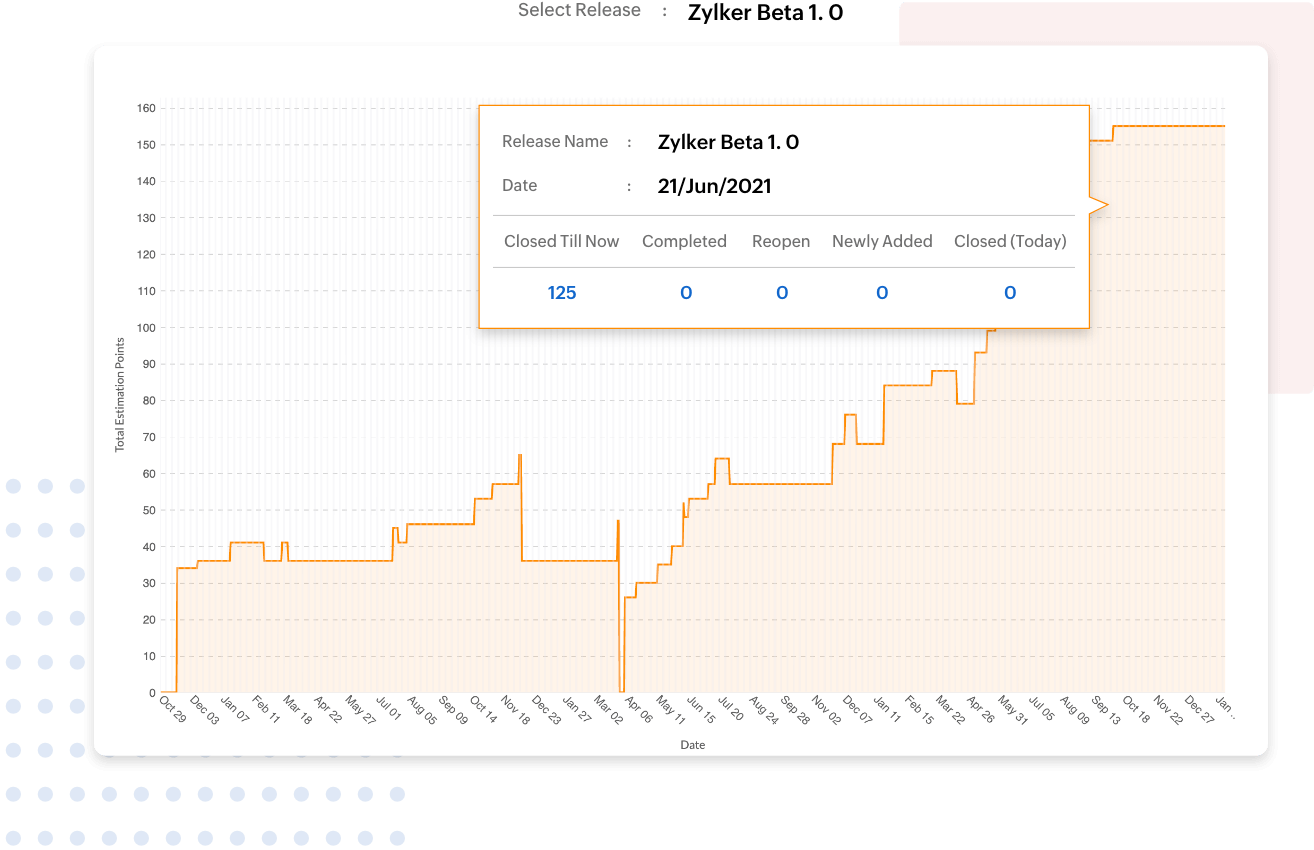Click the y-axis label 70
Image resolution: width=1314 pixels, height=850 pixels.
coord(150,437)
